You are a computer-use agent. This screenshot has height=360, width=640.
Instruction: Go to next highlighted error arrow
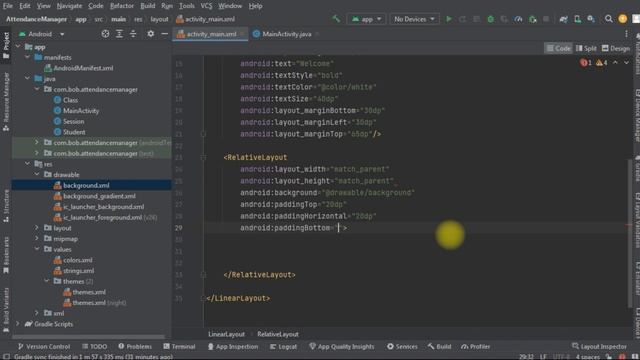pyautogui.click(x=626, y=62)
